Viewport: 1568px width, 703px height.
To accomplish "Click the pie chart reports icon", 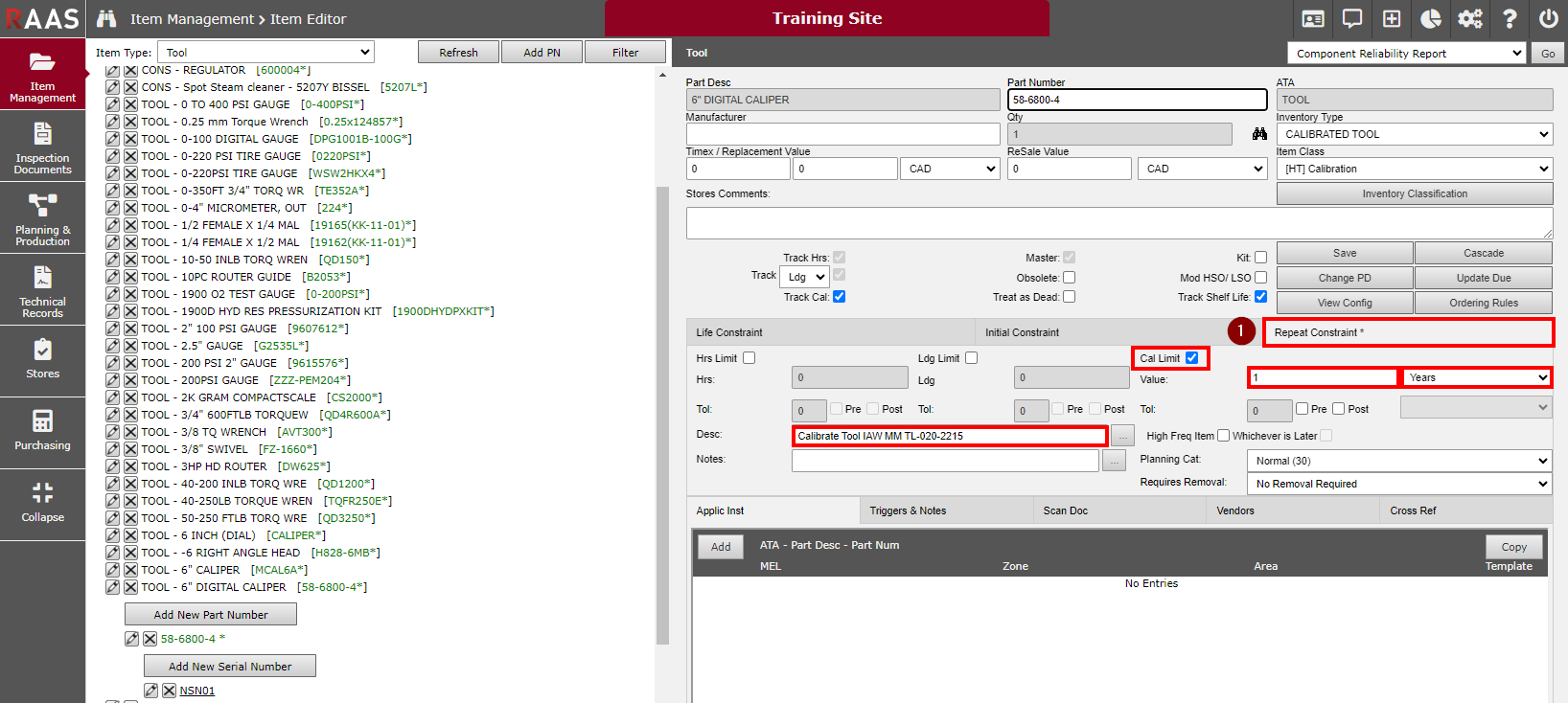I will (1431, 19).
